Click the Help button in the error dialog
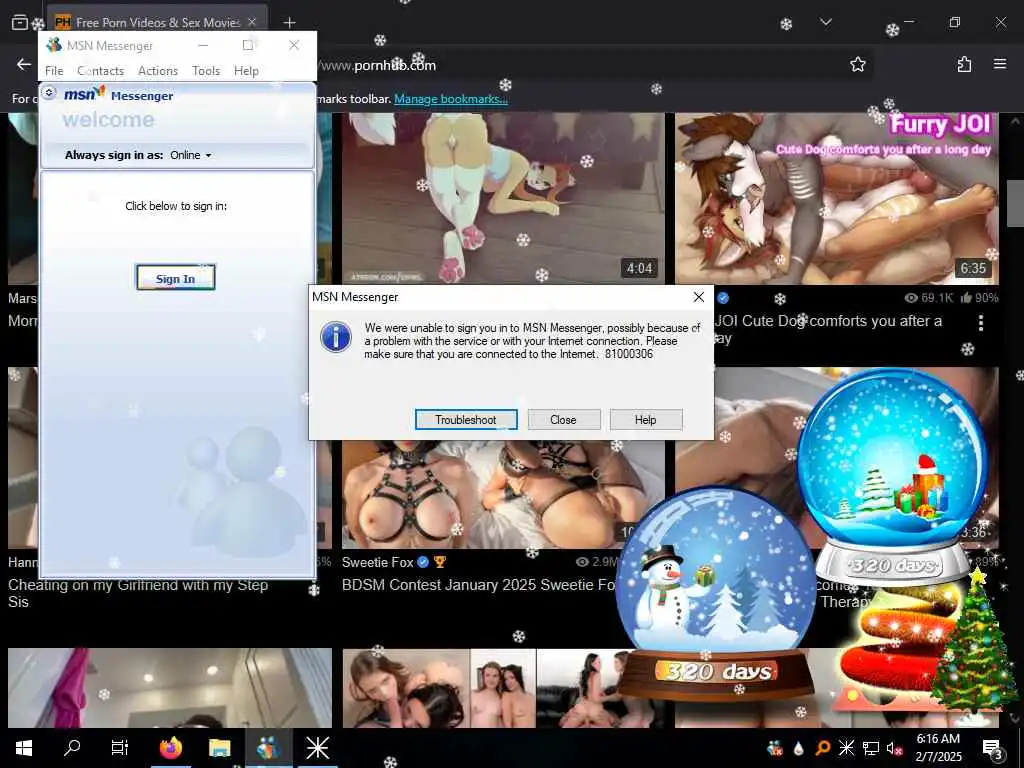The height and width of the screenshot is (768, 1024). click(645, 420)
